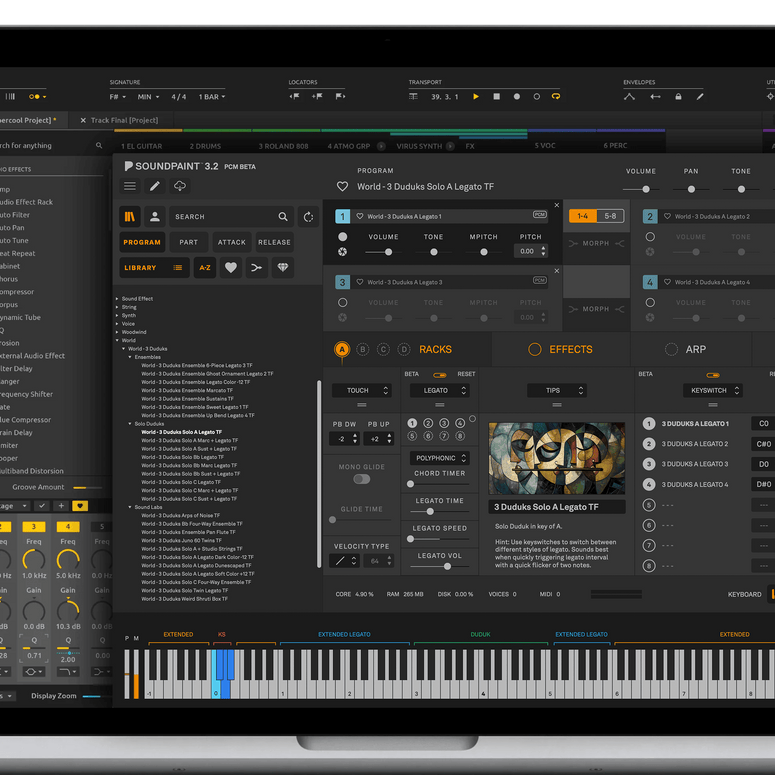The width and height of the screenshot is (775, 775).
Task: Adjust the Legato Vol slider
Action: click(446, 566)
